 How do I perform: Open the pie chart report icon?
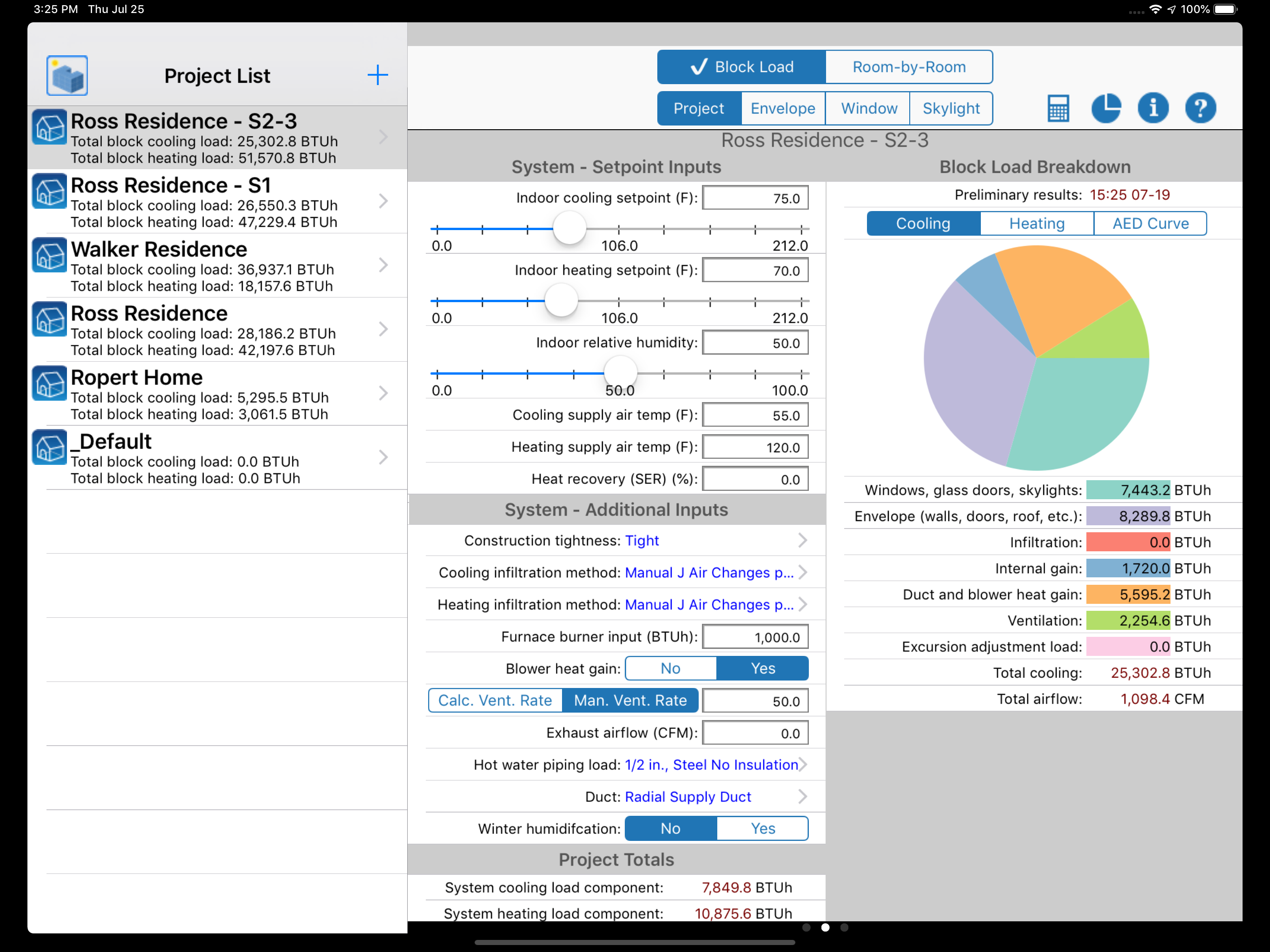1106,108
